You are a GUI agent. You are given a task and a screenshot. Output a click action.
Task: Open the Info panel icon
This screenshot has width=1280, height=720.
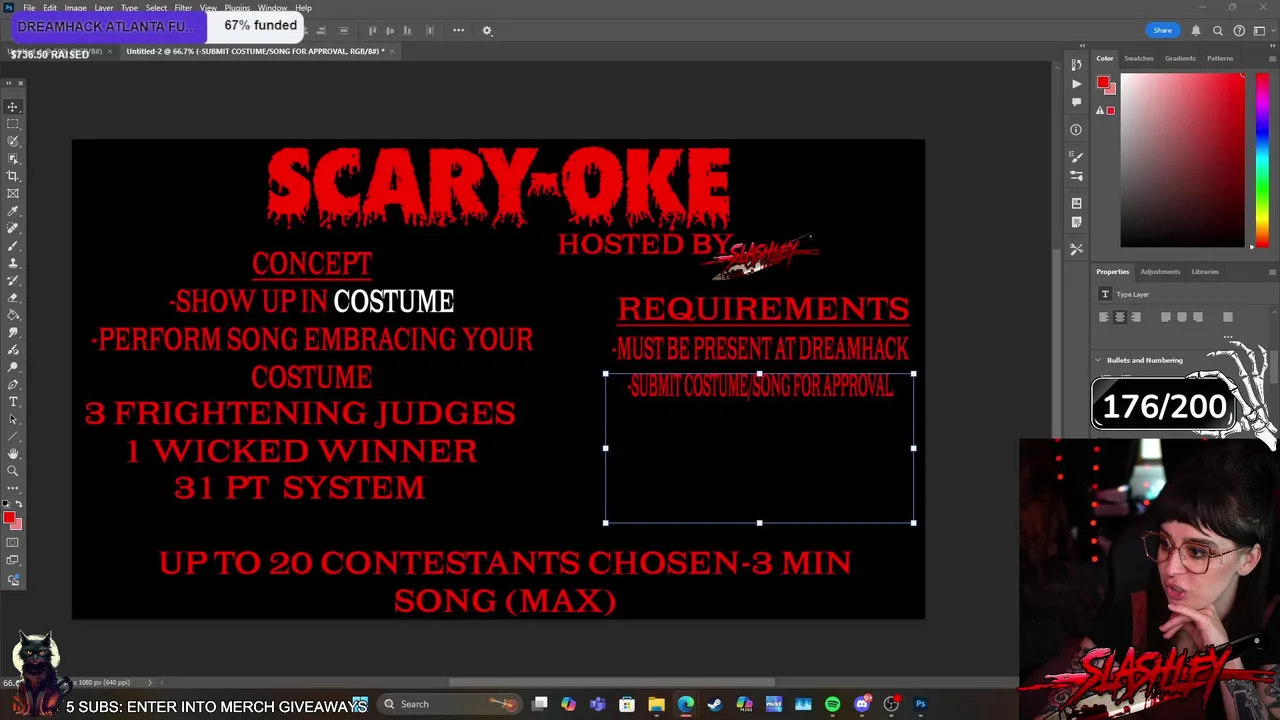(x=1076, y=129)
